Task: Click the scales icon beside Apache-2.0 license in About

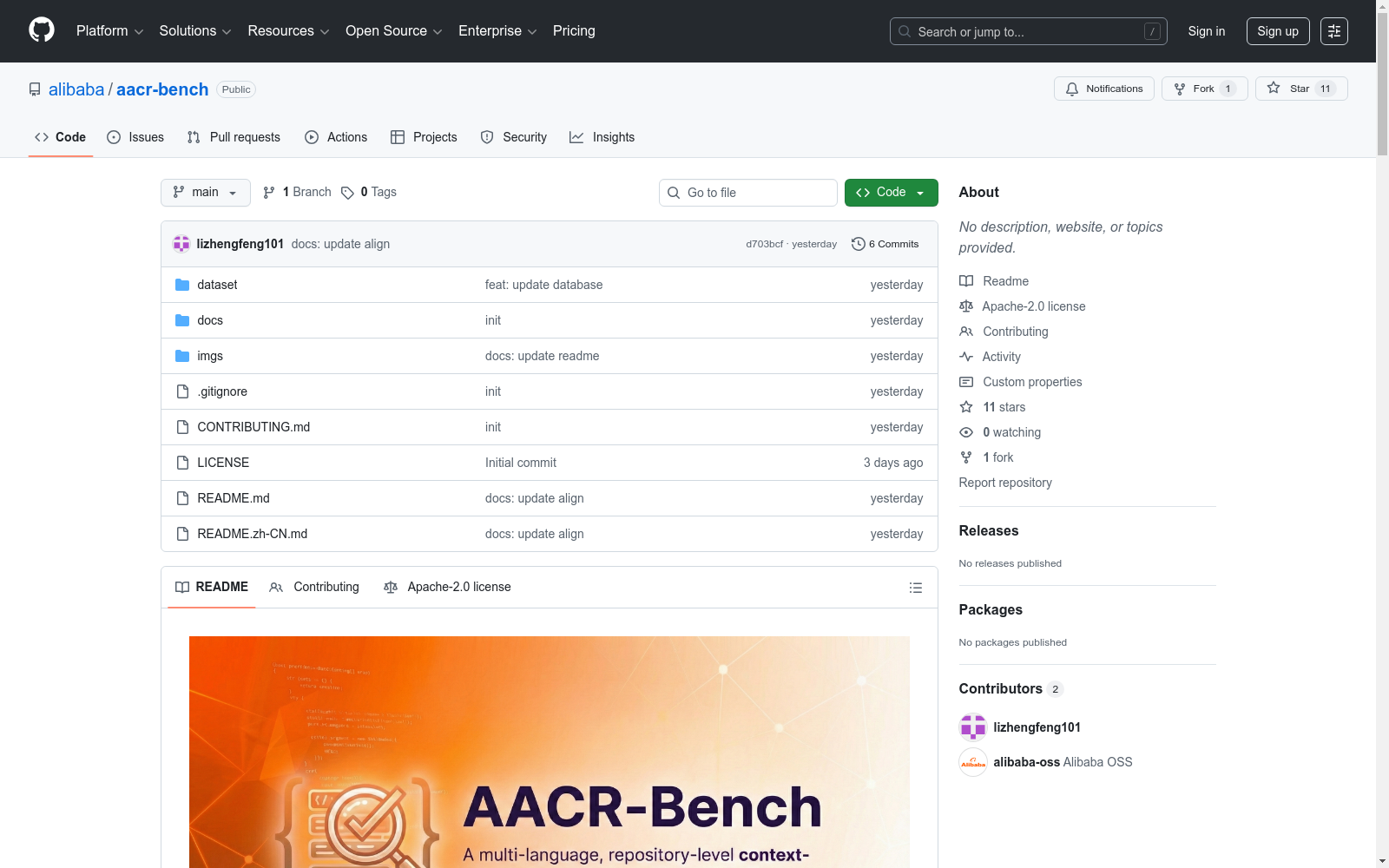Action: 966,306
